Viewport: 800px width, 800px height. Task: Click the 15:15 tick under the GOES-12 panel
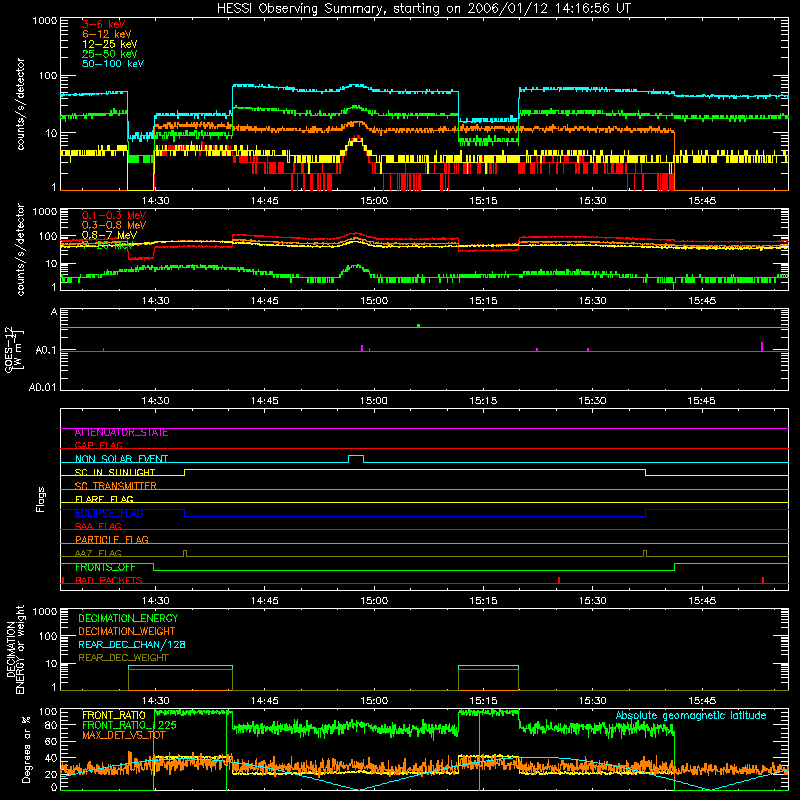click(x=483, y=401)
